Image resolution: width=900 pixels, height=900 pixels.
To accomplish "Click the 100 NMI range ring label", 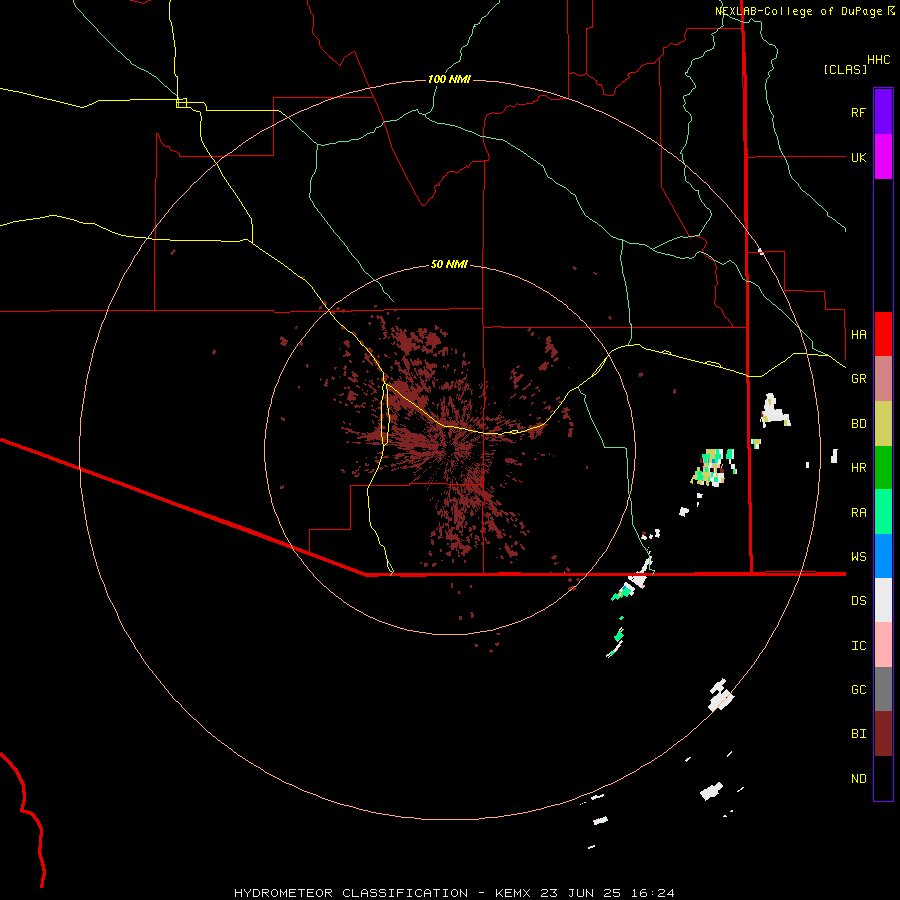I will tap(449, 79).
